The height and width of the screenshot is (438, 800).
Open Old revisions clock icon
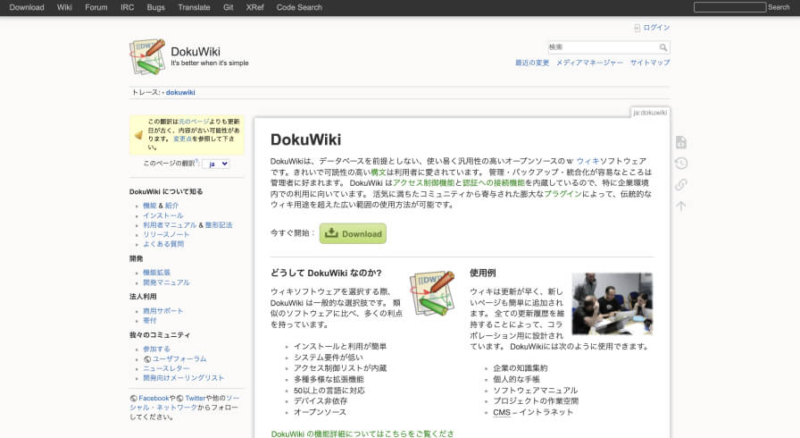pyautogui.click(x=681, y=164)
